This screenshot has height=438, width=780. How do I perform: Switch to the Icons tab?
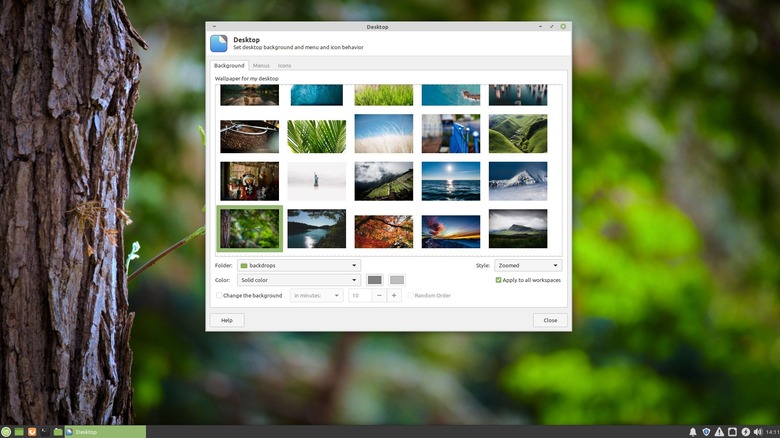[285, 65]
